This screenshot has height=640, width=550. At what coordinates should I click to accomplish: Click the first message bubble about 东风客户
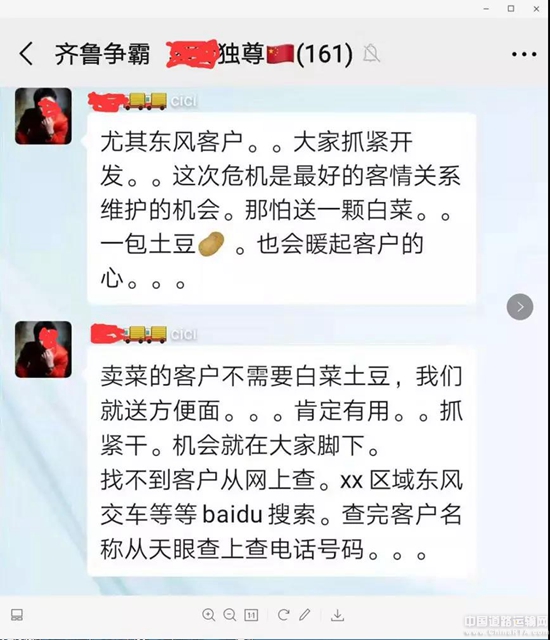coord(282,209)
